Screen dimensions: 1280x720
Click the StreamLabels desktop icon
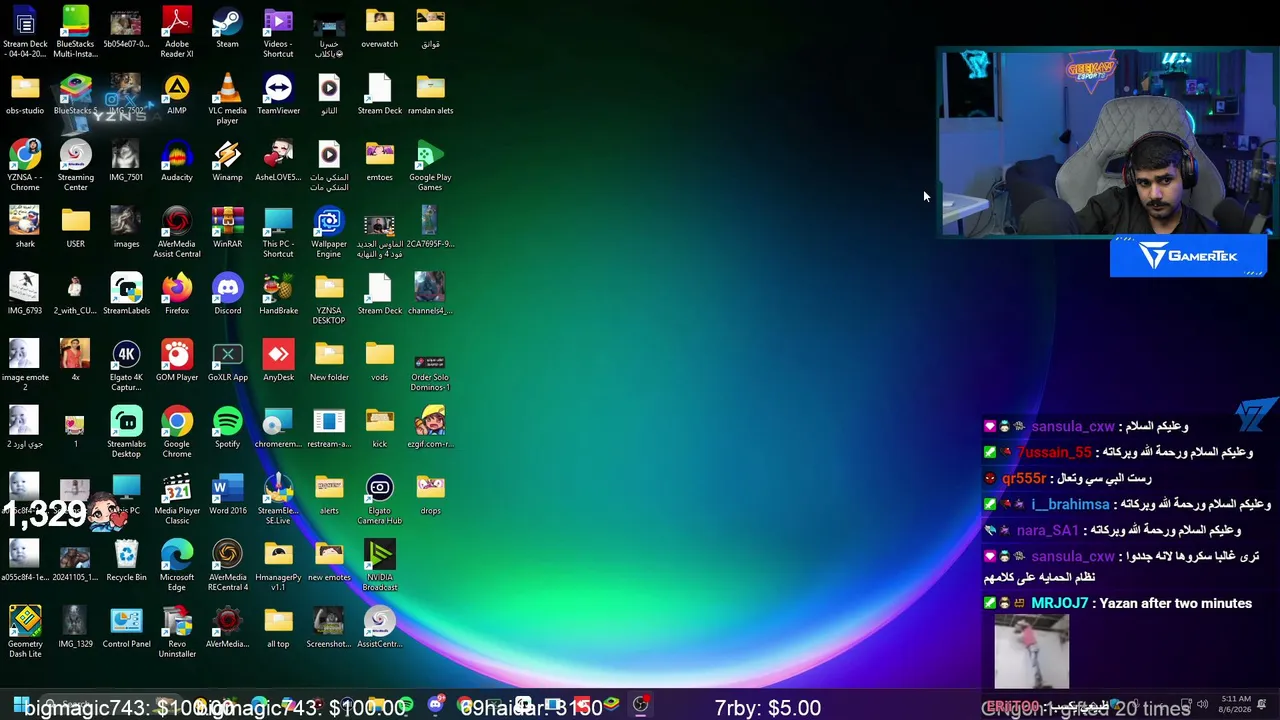coord(126,294)
